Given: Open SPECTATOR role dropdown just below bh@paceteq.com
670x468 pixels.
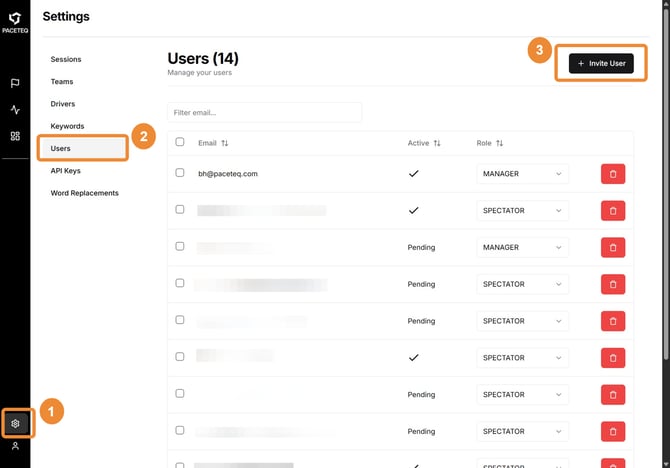Looking at the screenshot, I should pos(522,211).
